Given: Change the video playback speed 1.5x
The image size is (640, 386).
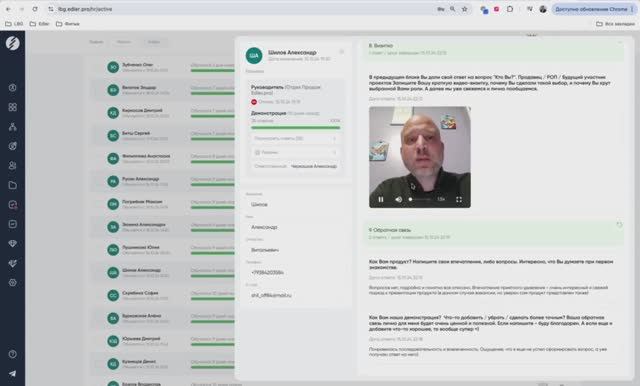Looking at the screenshot, I should pyautogui.click(x=441, y=199).
